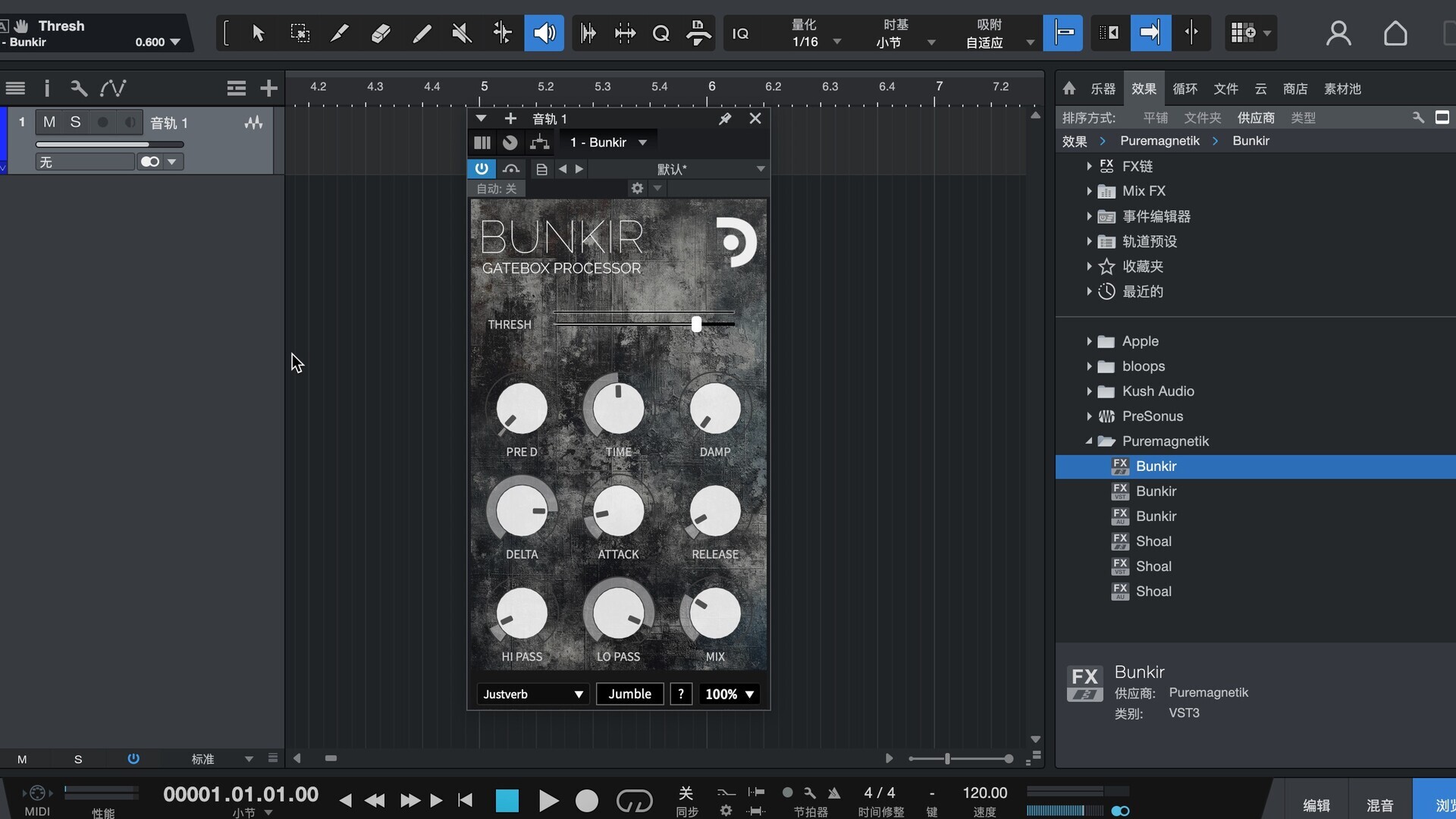The height and width of the screenshot is (819, 1456).
Task: Toggle the Loop transport button
Action: click(634, 801)
